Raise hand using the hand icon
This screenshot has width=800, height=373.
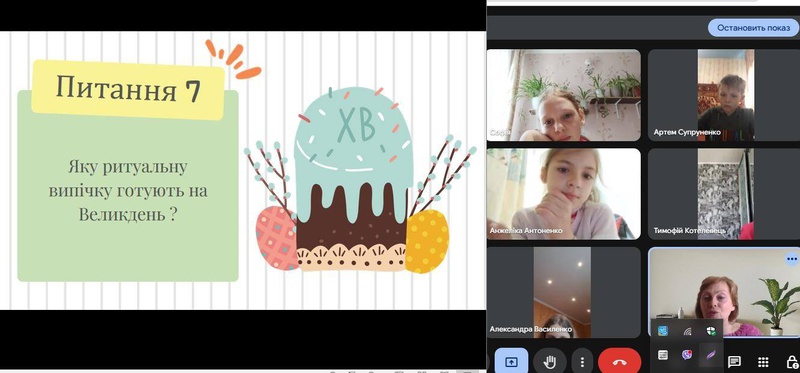click(x=549, y=362)
